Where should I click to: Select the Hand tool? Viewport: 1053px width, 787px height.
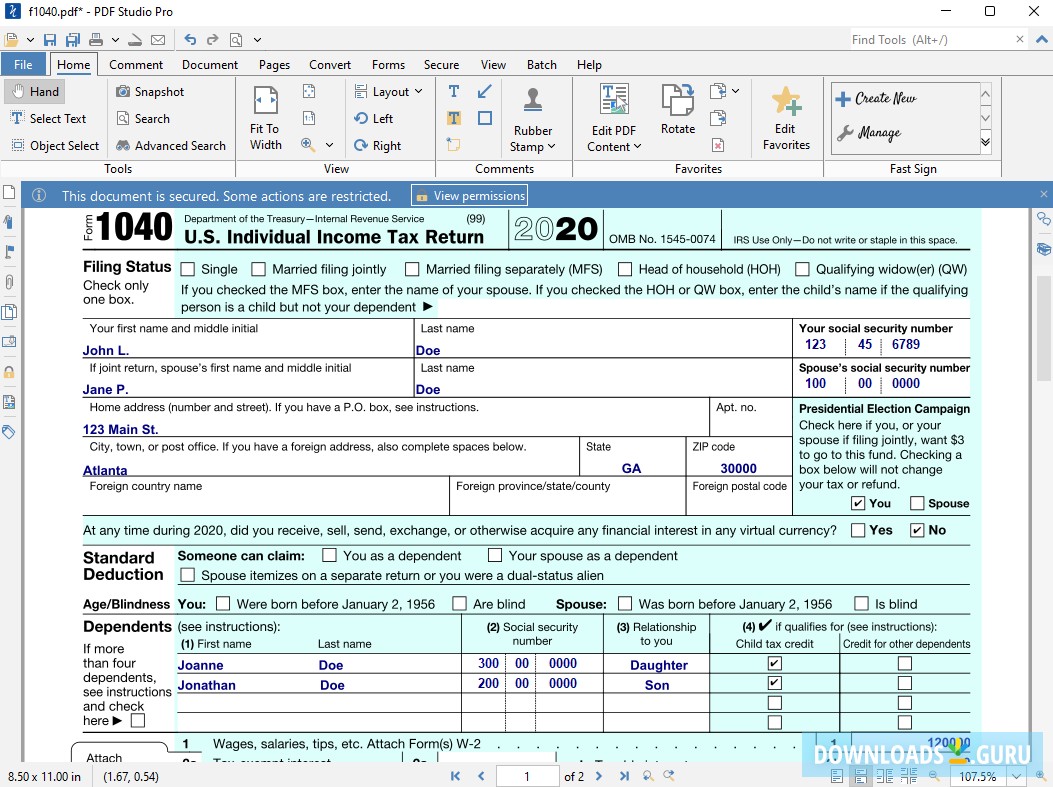coord(36,91)
